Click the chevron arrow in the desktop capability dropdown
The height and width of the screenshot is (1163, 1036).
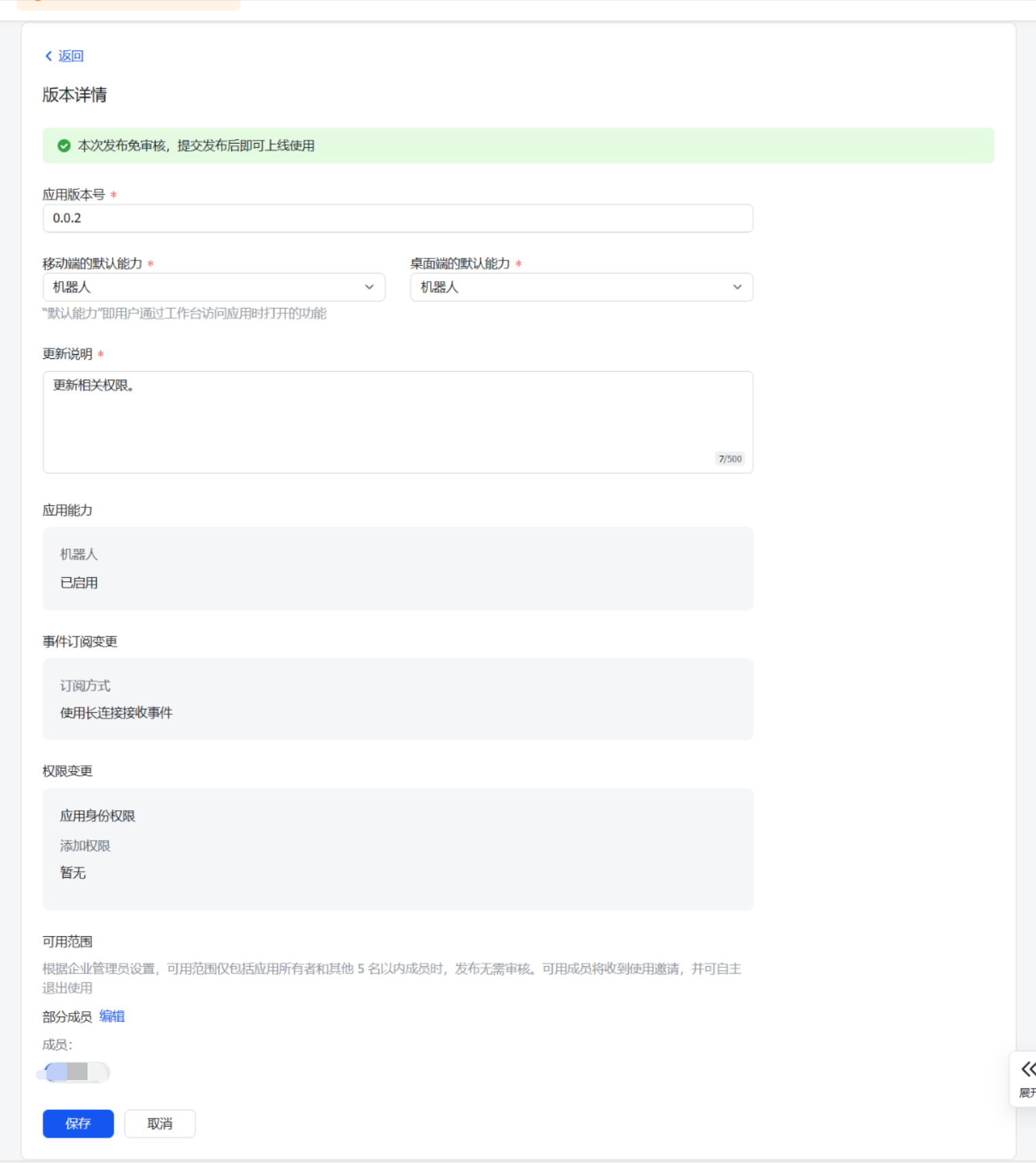737,287
